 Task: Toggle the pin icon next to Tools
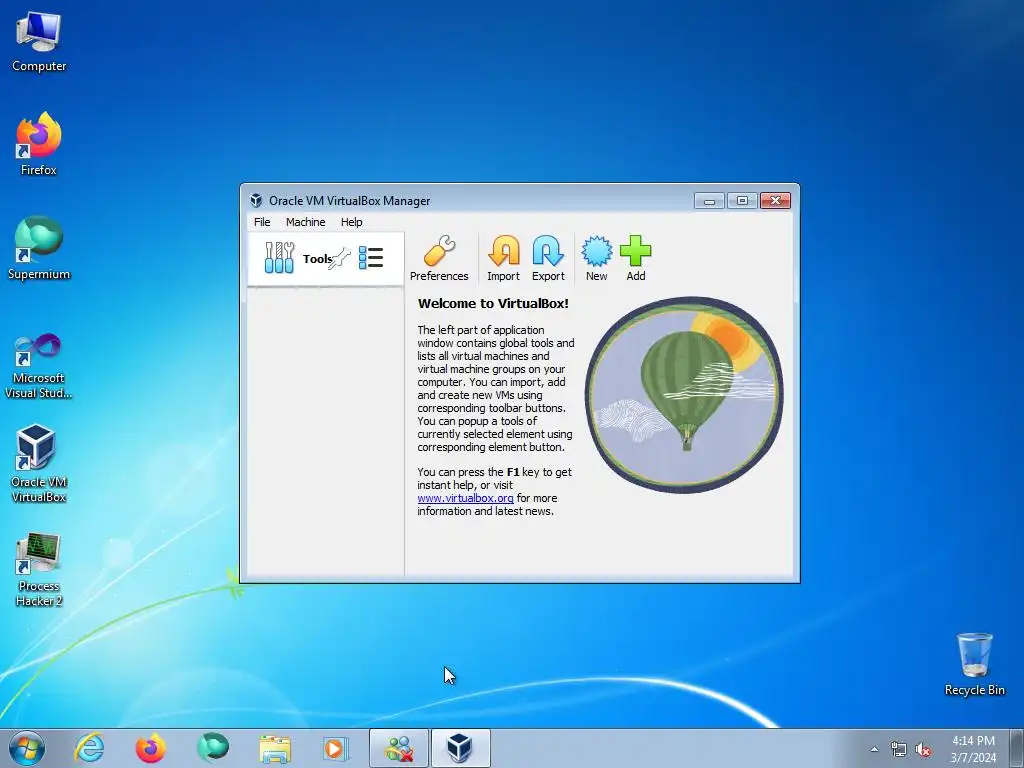340,259
